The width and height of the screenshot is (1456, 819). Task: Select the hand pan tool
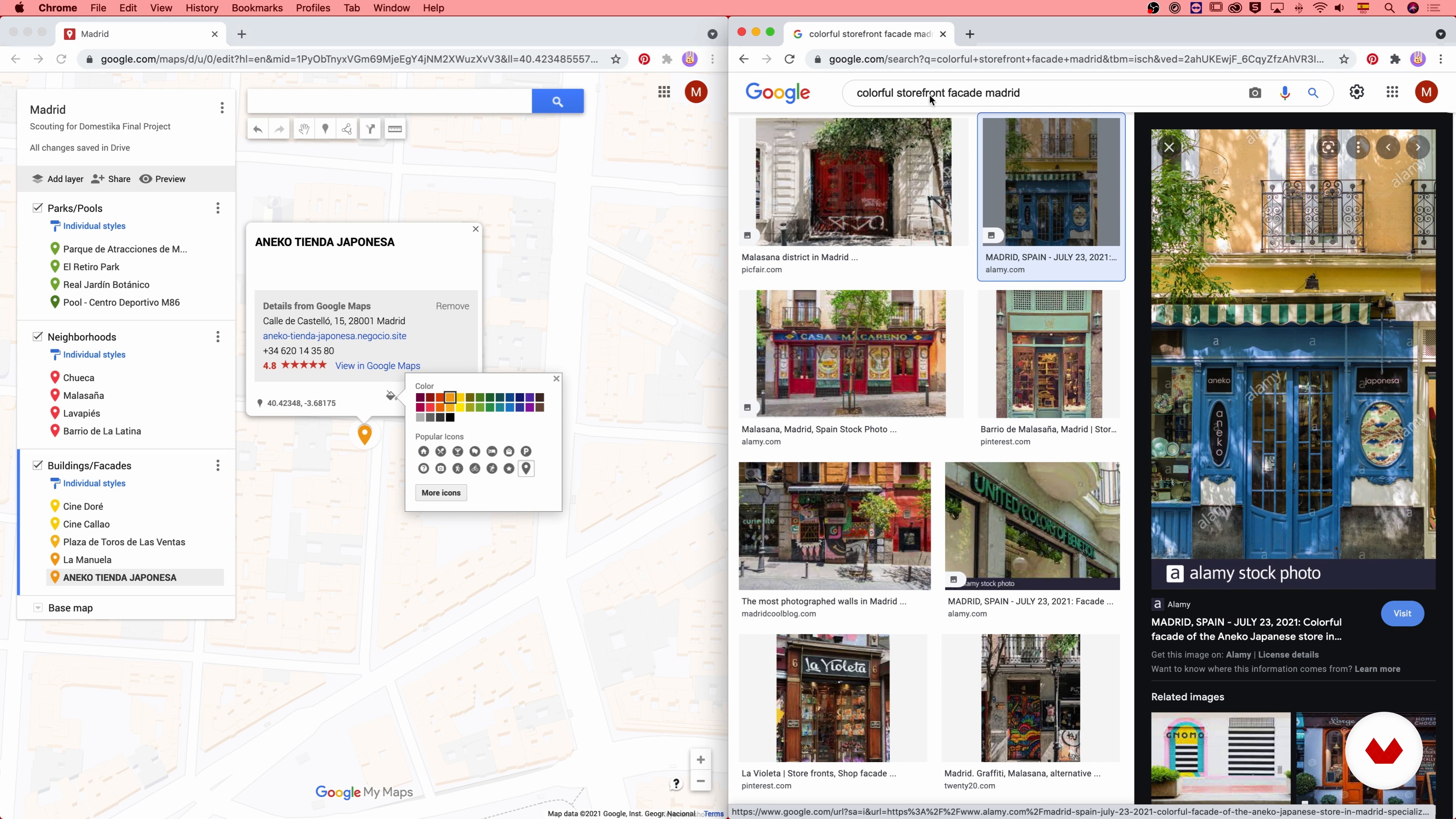(x=303, y=129)
